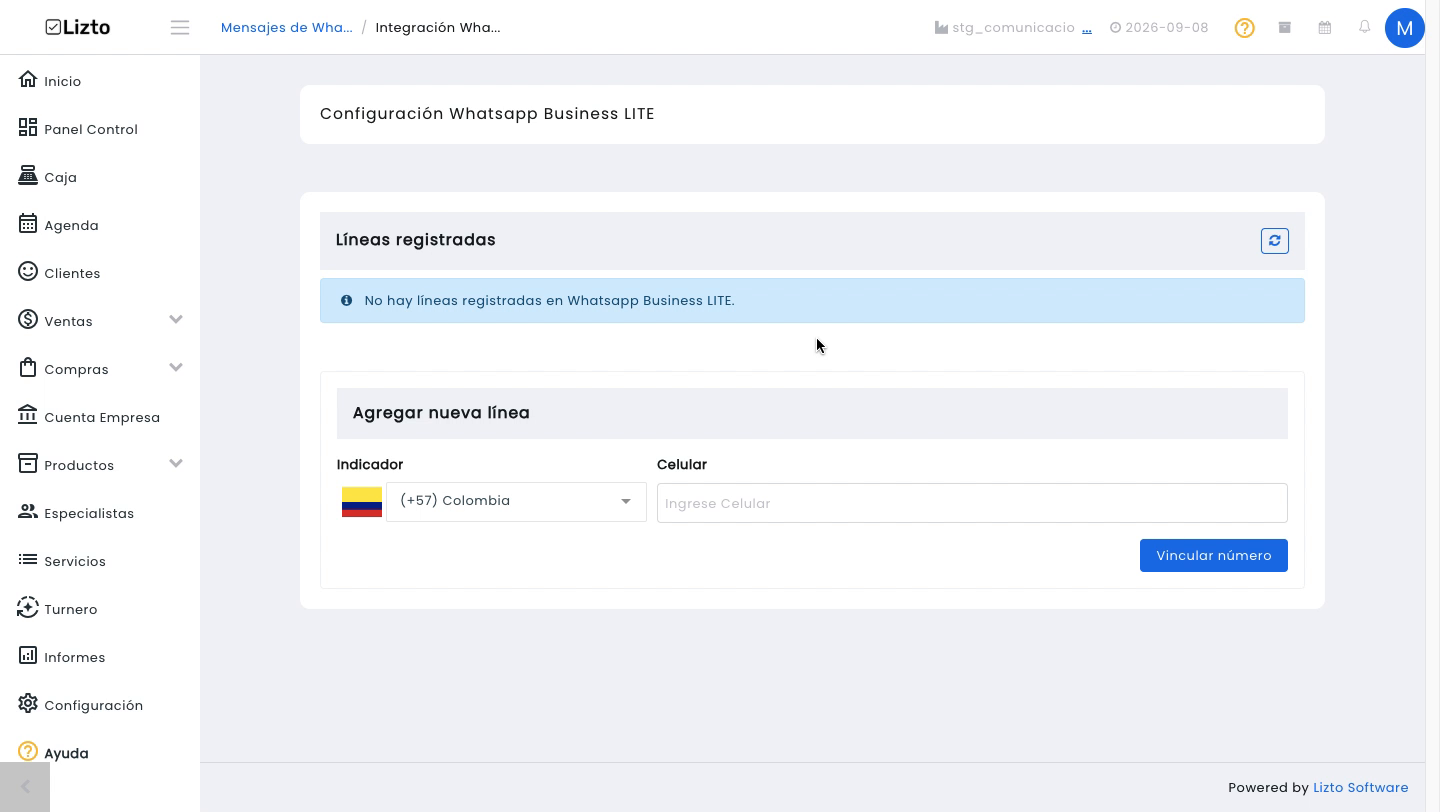The width and height of the screenshot is (1440, 812).
Task: Focus the Ingrese Celular input field
Action: click(972, 503)
